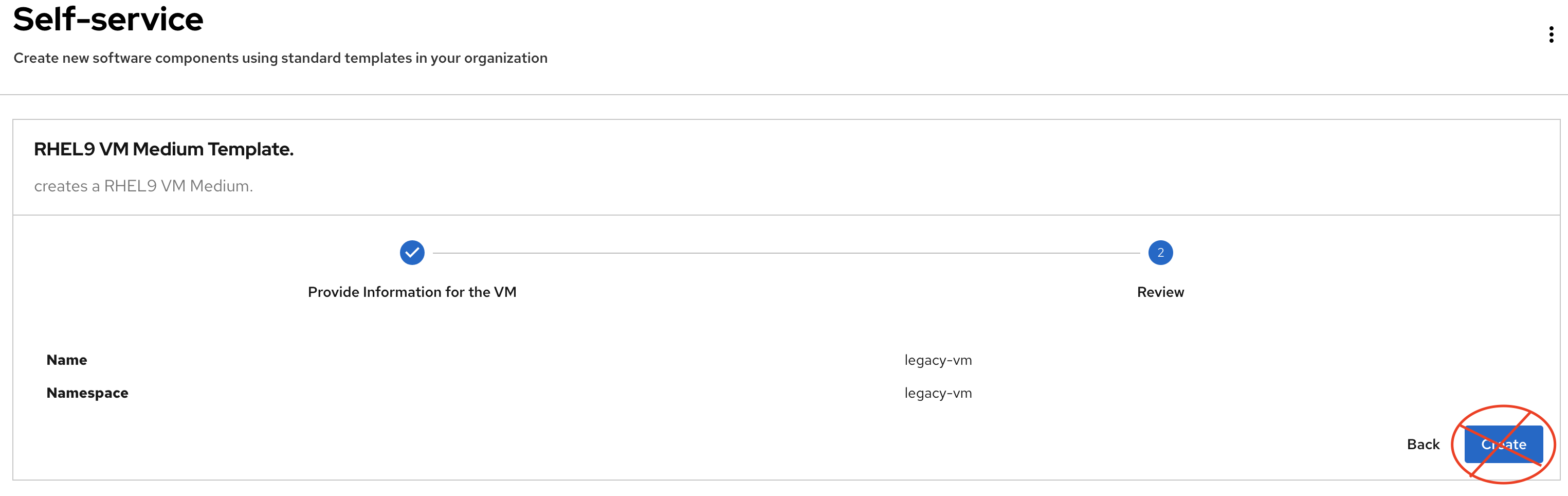Click the completed step checkmark icon
The width and height of the screenshot is (1568, 496).
click(412, 252)
